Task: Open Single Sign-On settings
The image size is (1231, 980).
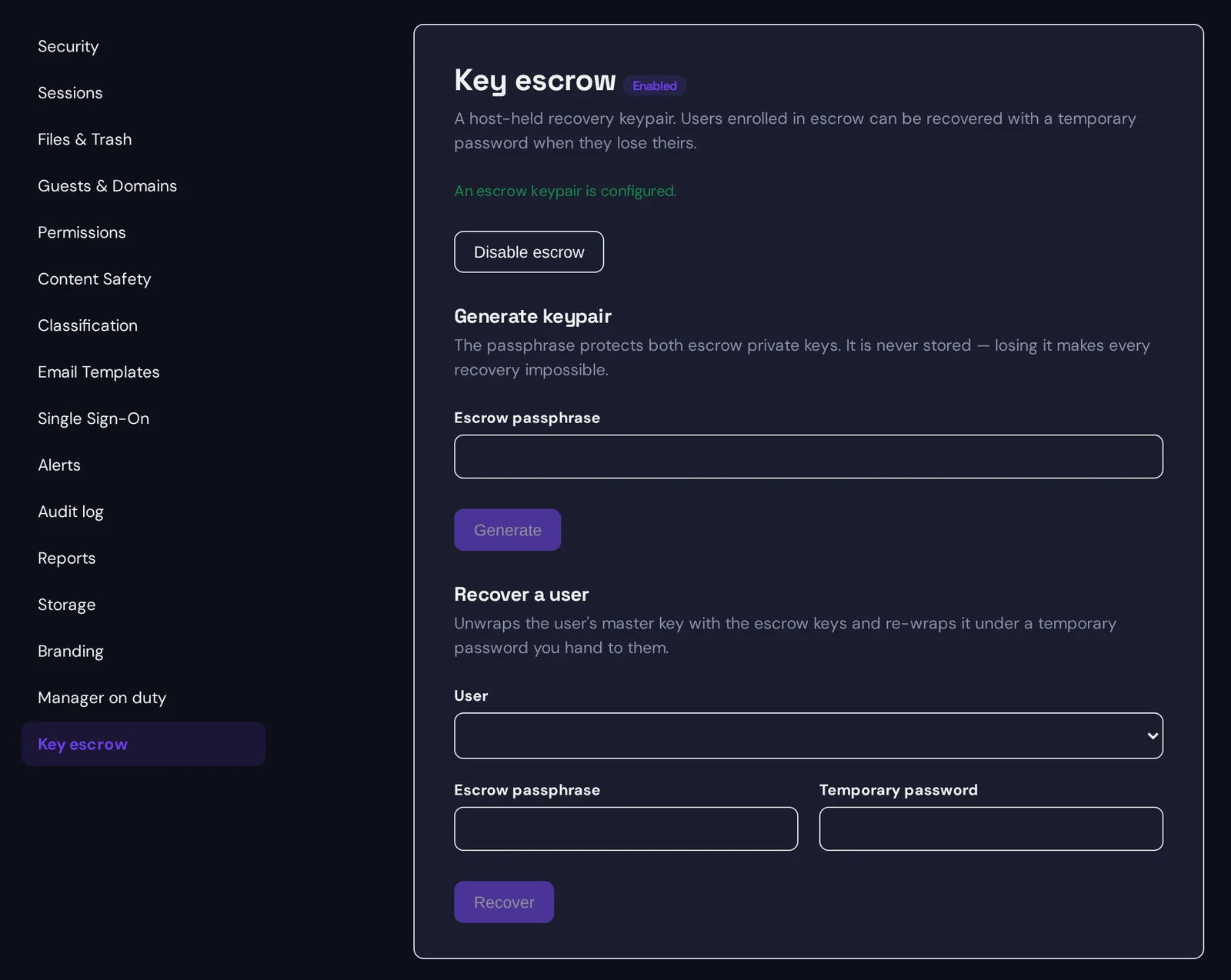Action: pyautogui.click(x=144, y=418)
